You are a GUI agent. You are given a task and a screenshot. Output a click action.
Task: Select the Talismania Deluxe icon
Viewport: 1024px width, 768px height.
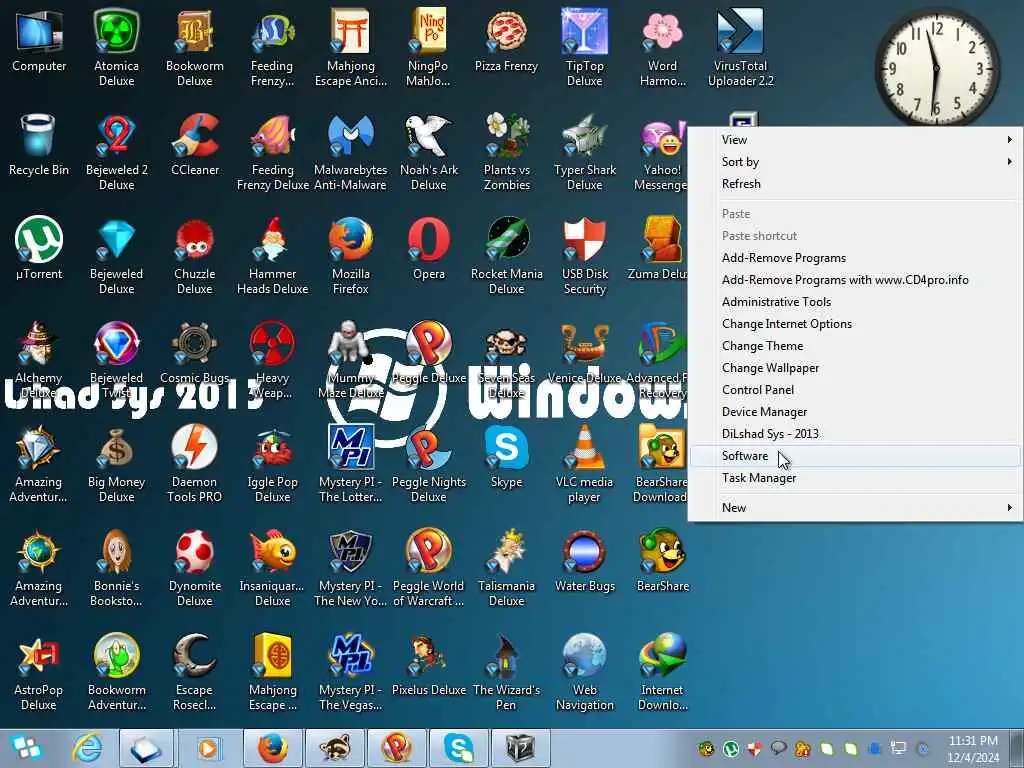coord(507,568)
